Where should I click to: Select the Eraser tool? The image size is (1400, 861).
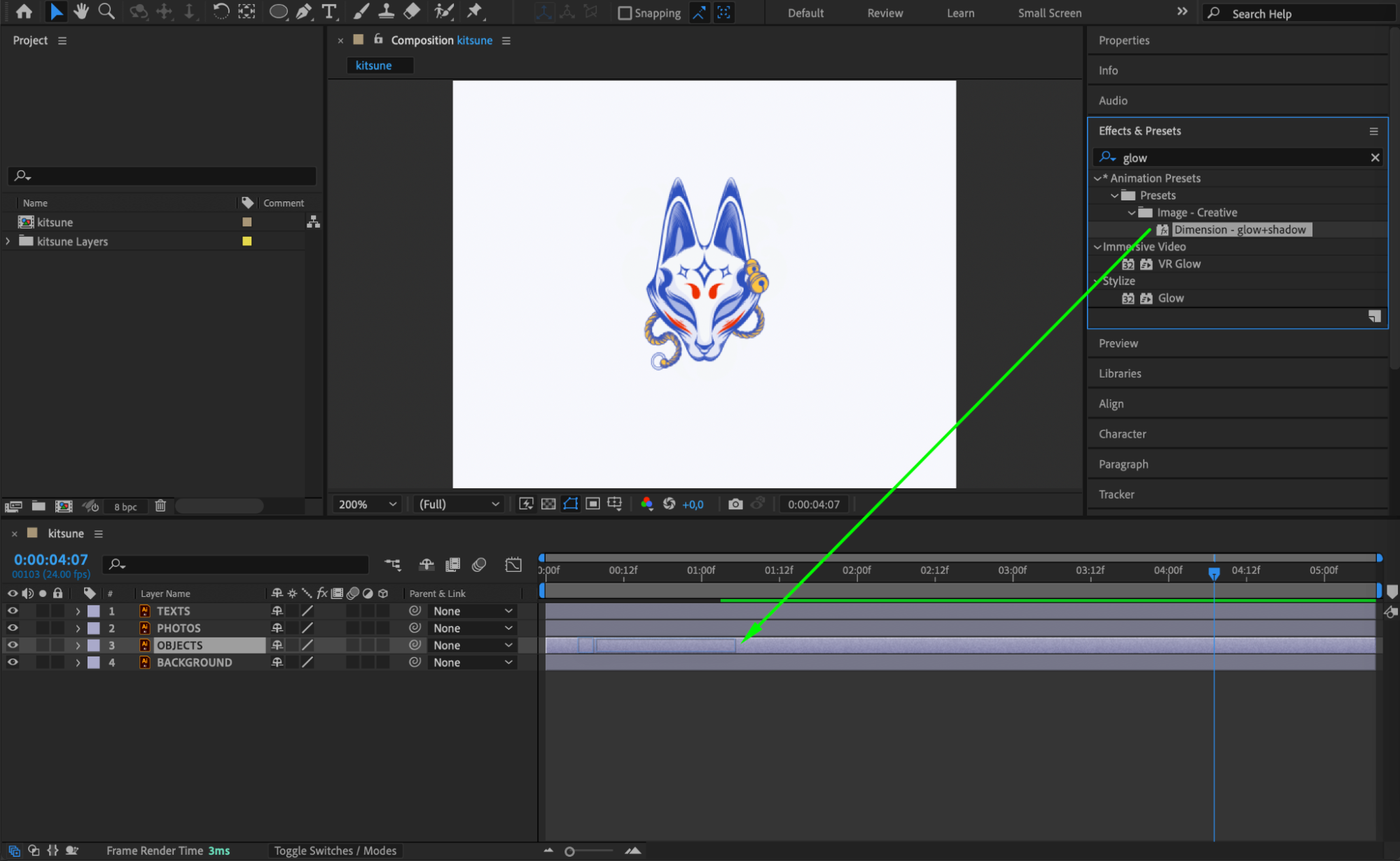click(413, 11)
